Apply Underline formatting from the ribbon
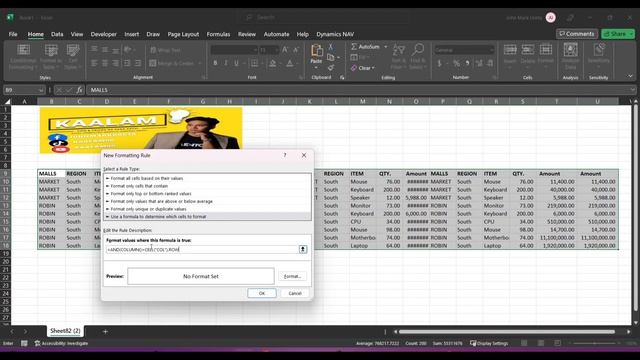This screenshot has width=640, height=360. [x=236, y=63]
